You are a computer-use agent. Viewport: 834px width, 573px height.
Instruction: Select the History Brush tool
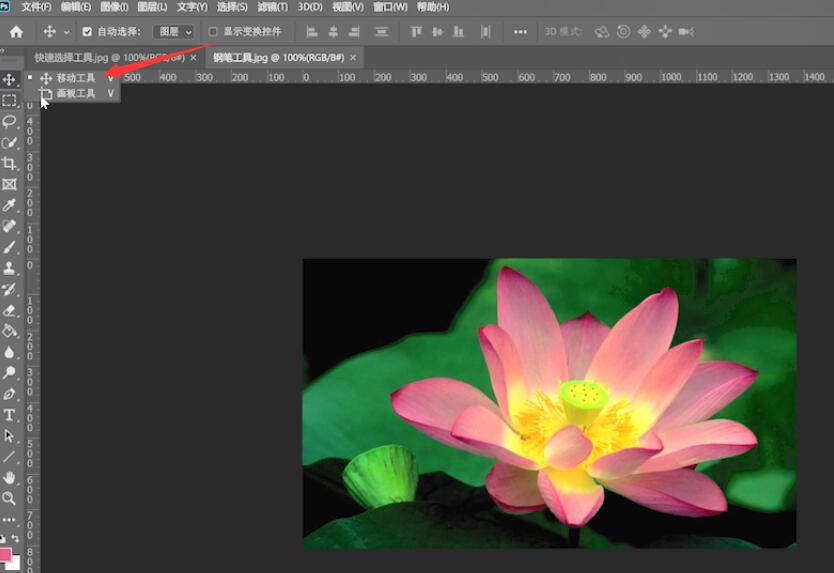coord(9,289)
